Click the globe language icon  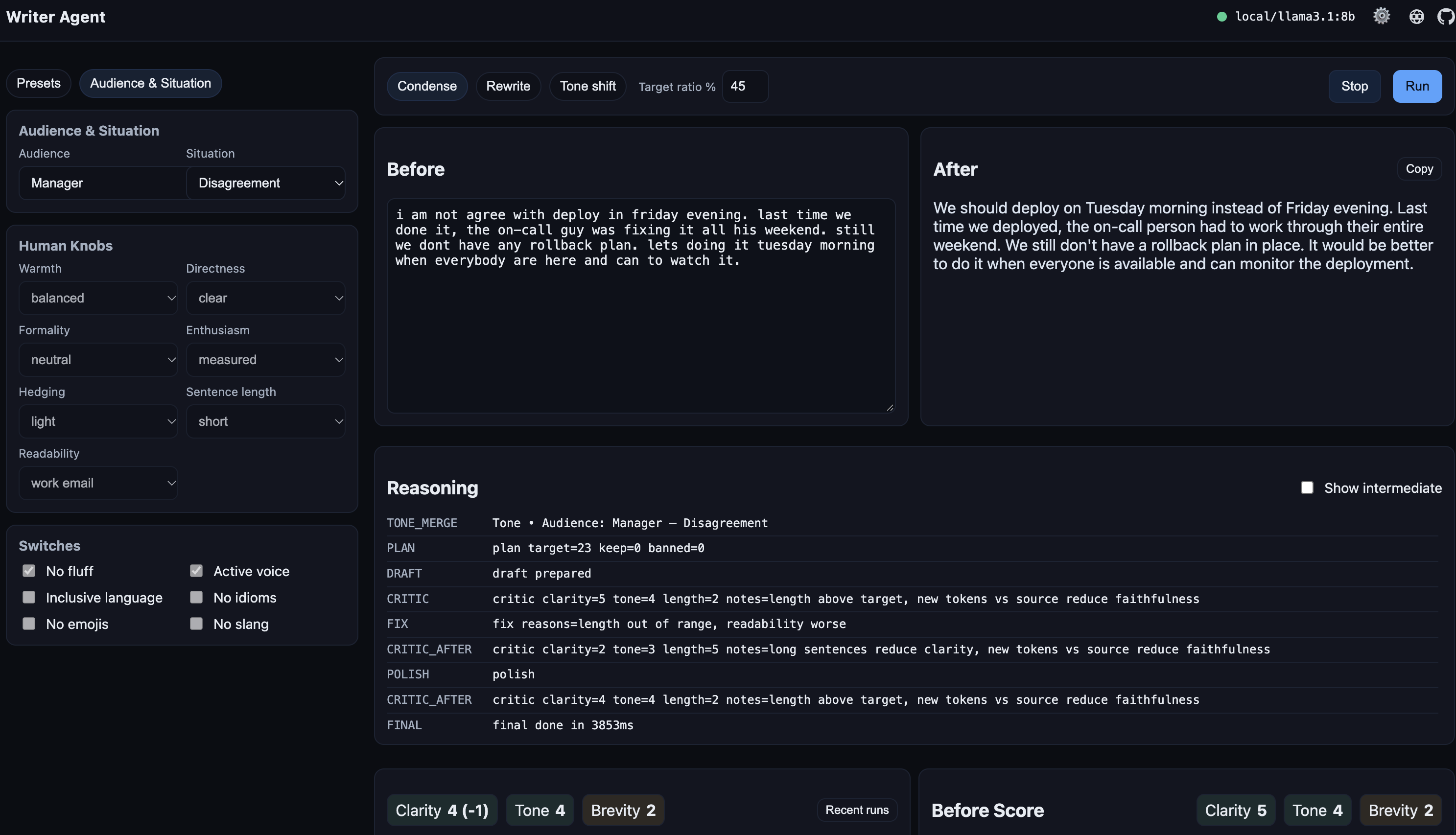(1416, 17)
